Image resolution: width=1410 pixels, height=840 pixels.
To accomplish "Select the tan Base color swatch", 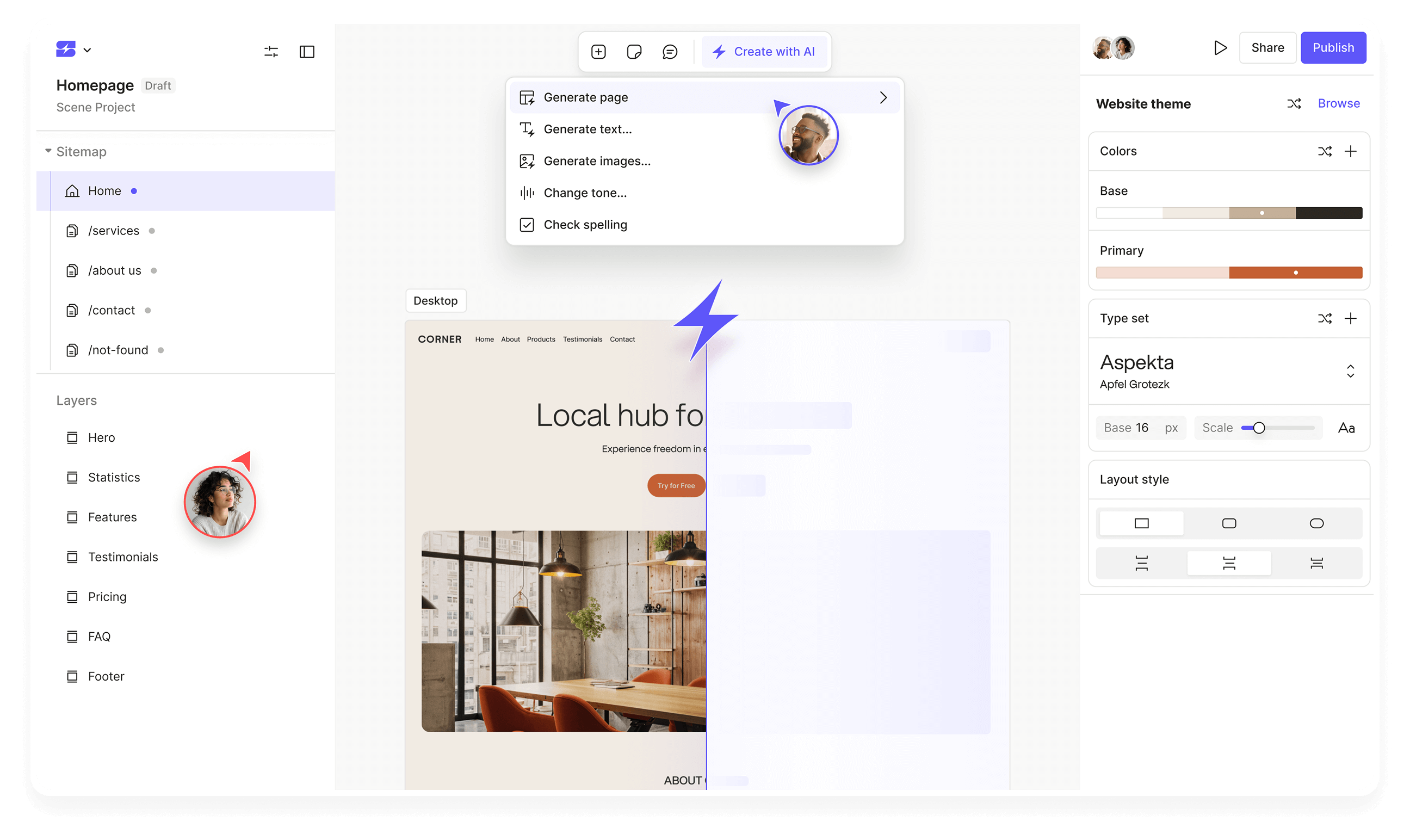I will [x=1261, y=213].
